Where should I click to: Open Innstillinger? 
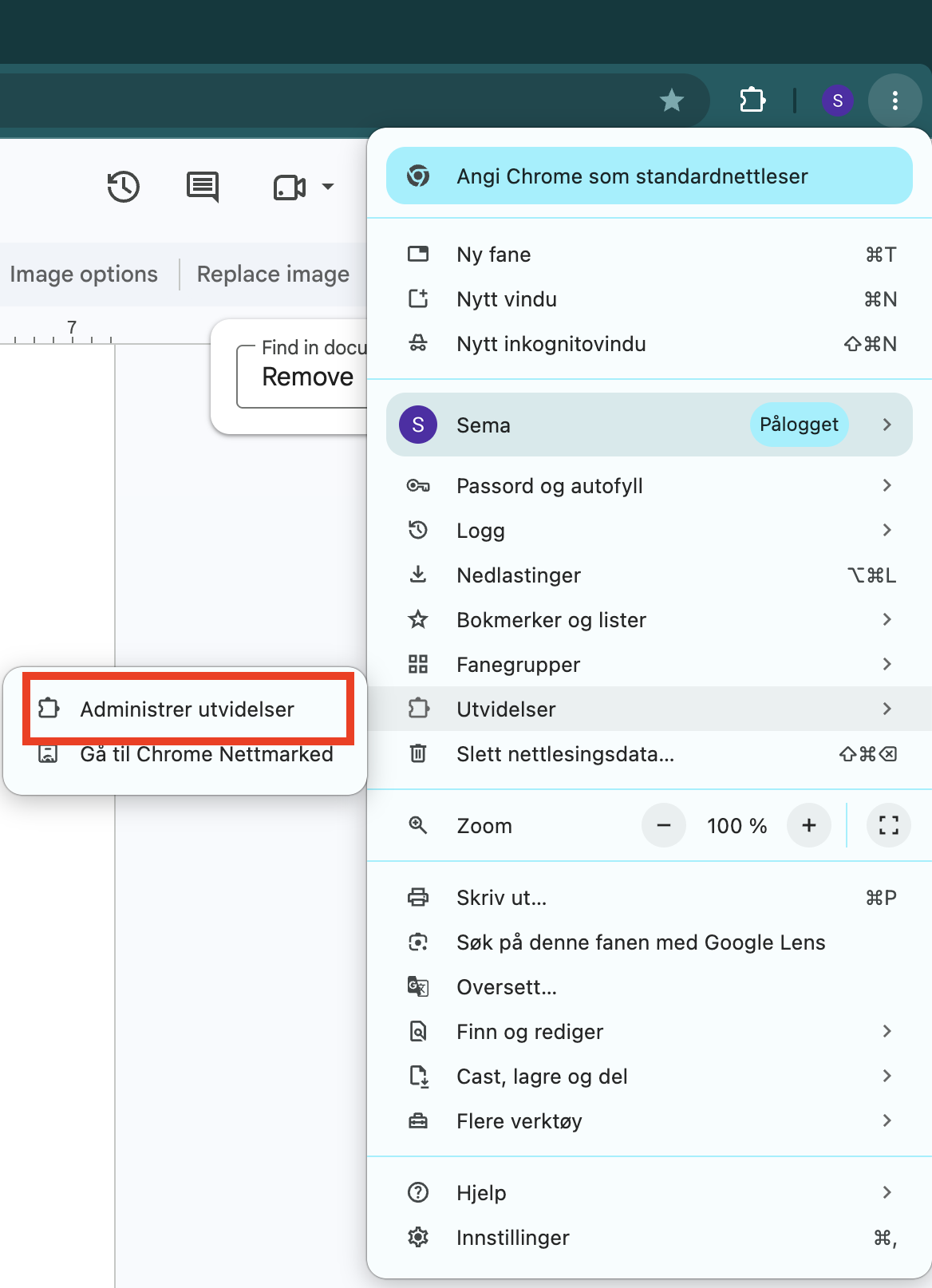[650, 1238]
